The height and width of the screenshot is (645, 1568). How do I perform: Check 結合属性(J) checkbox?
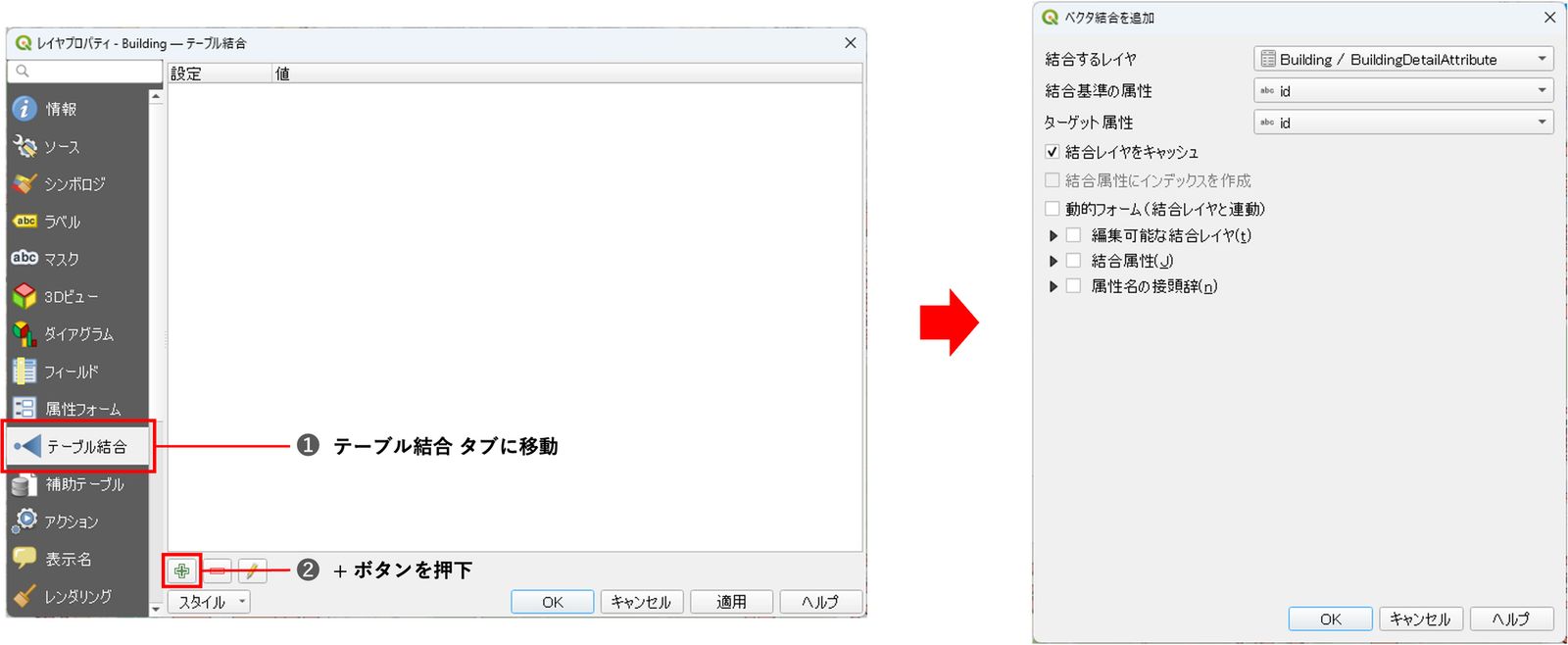pyautogui.click(x=1073, y=261)
